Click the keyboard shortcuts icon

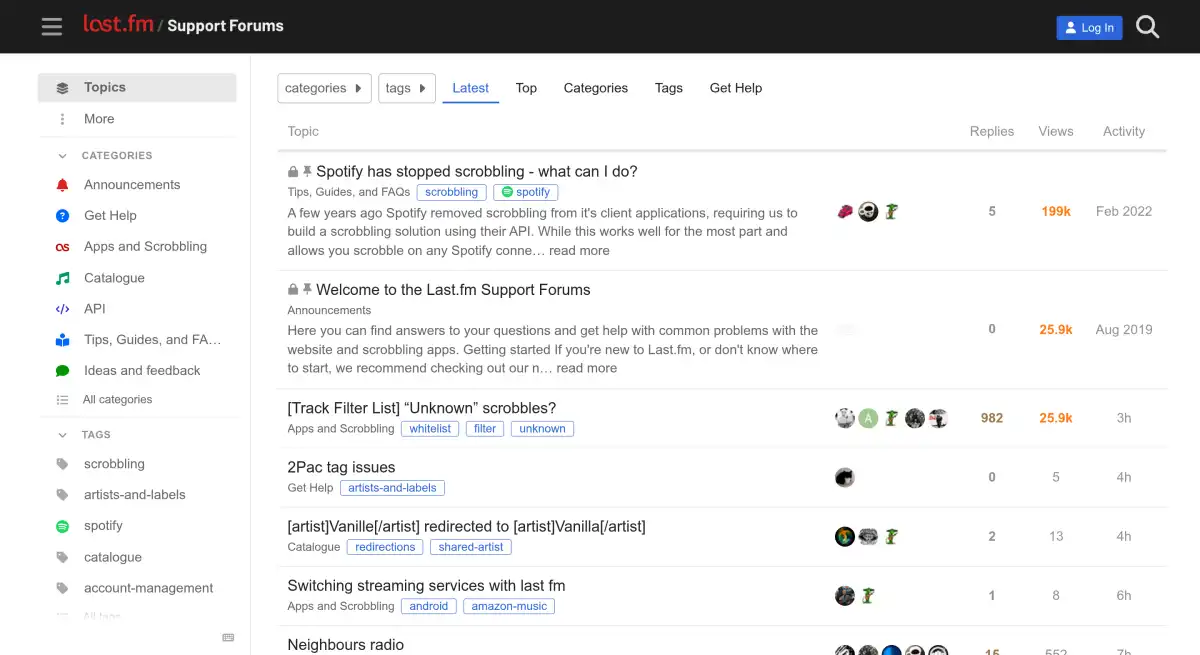pyautogui.click(x=228, y=638)
